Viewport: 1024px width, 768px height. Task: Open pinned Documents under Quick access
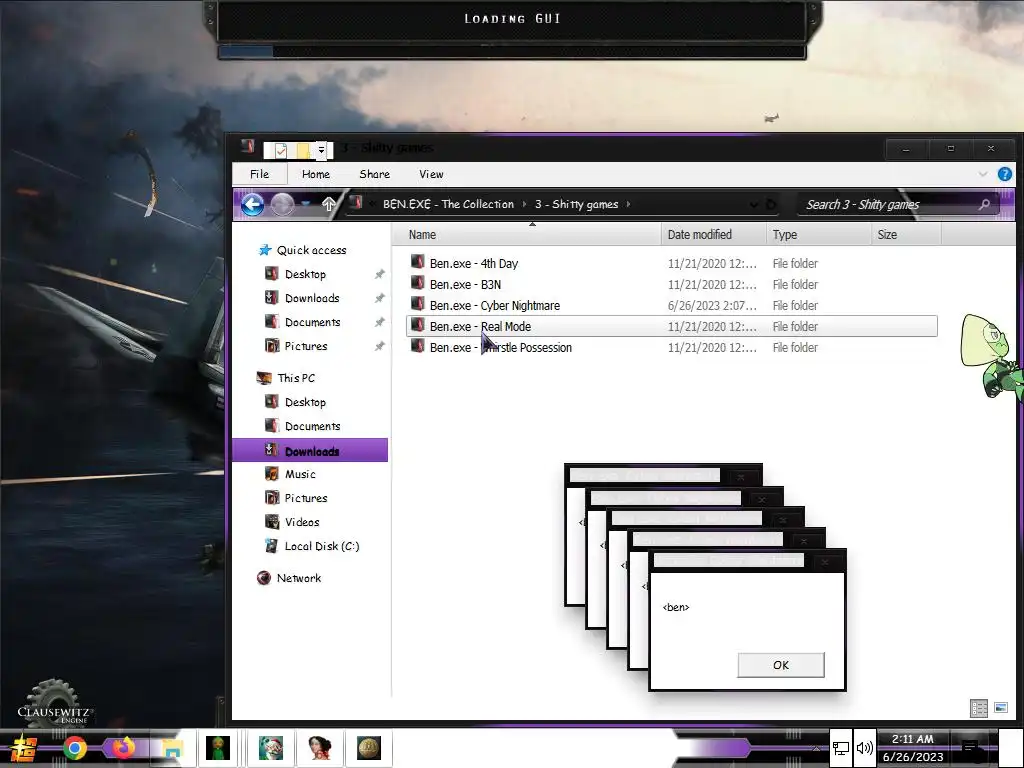point(312,323)
